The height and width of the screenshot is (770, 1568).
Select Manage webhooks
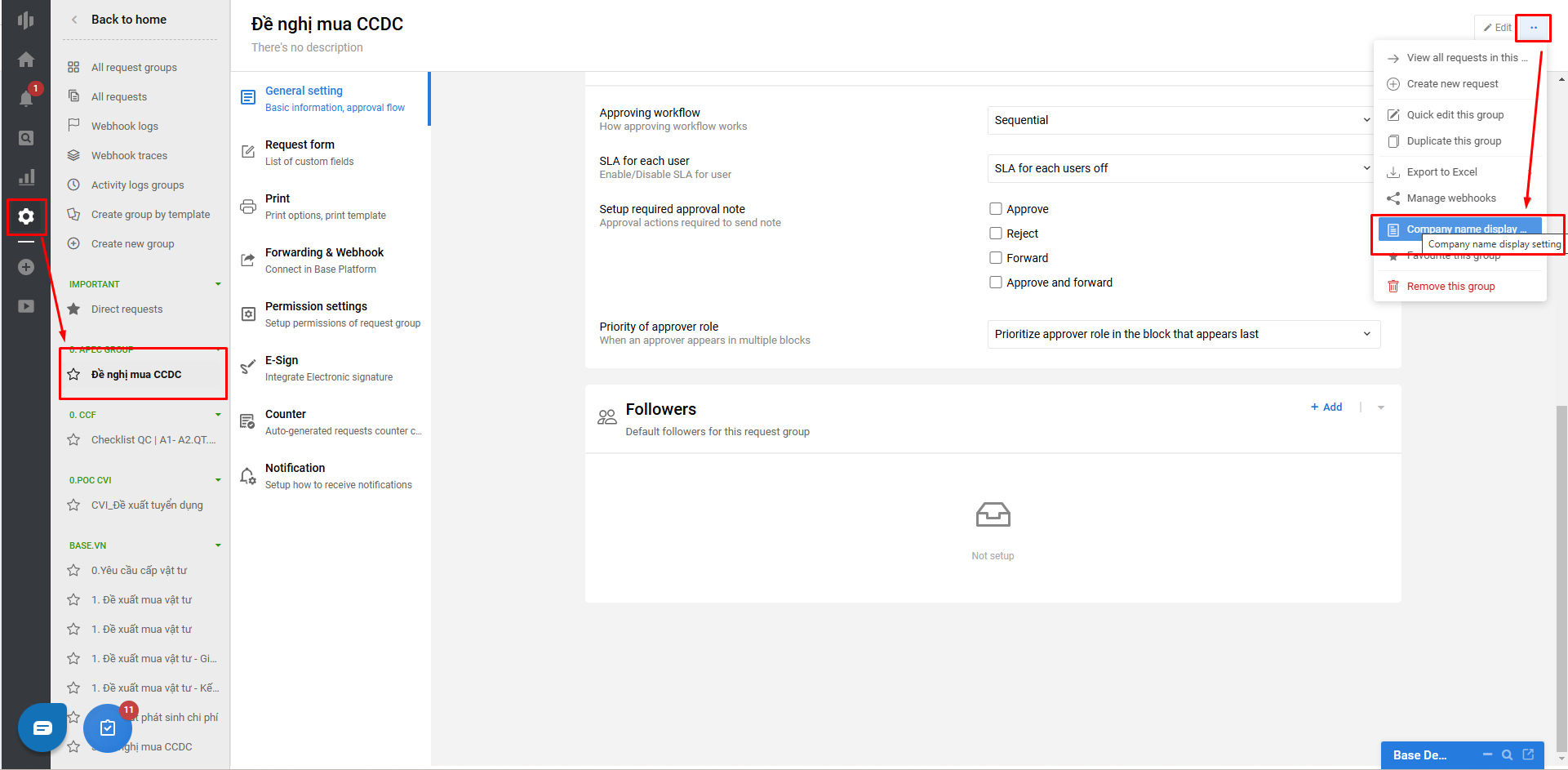[1459, 198]
